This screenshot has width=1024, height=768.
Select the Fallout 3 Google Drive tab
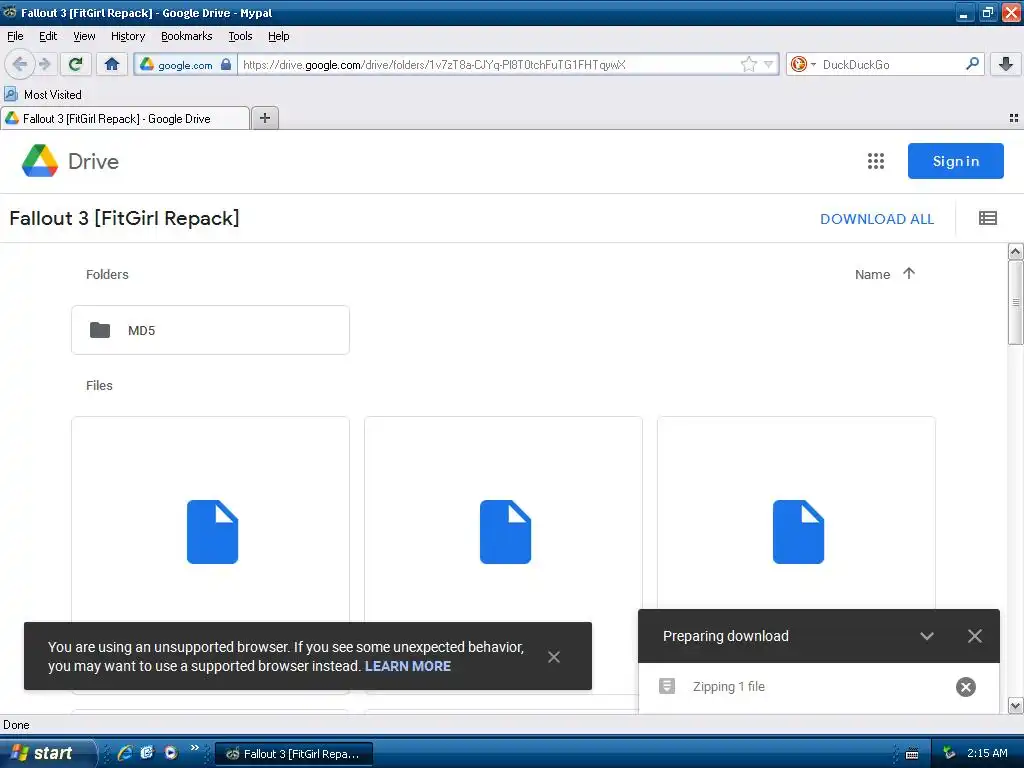click(125, 118)
